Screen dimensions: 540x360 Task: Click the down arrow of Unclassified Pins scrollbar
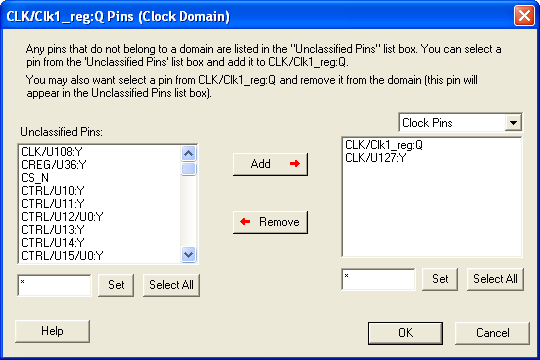coord(188,255)
